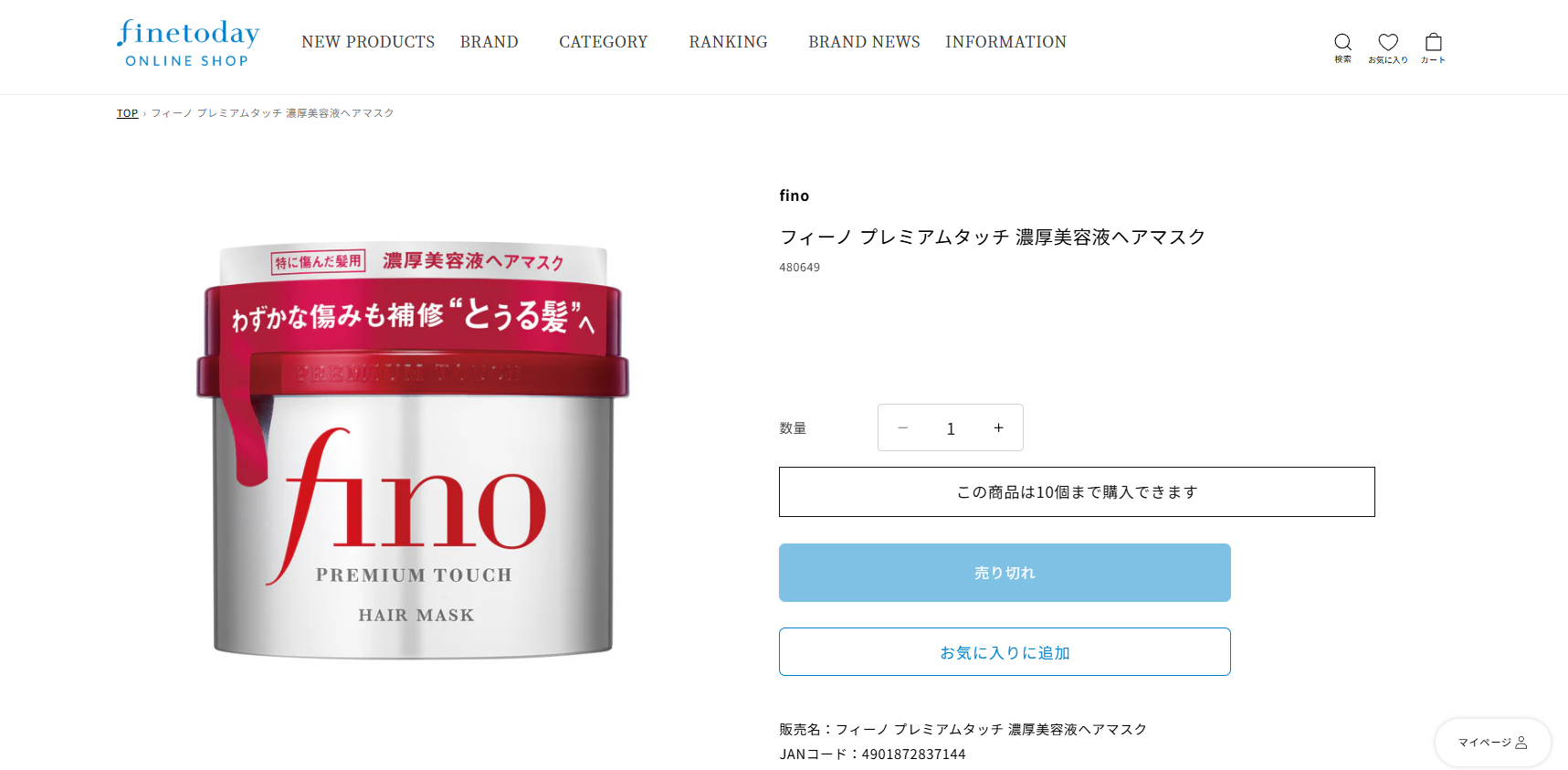This screenshot has width=1568, height=770.
Task: Click the fino hair mask product image
Action: point(413,450)
